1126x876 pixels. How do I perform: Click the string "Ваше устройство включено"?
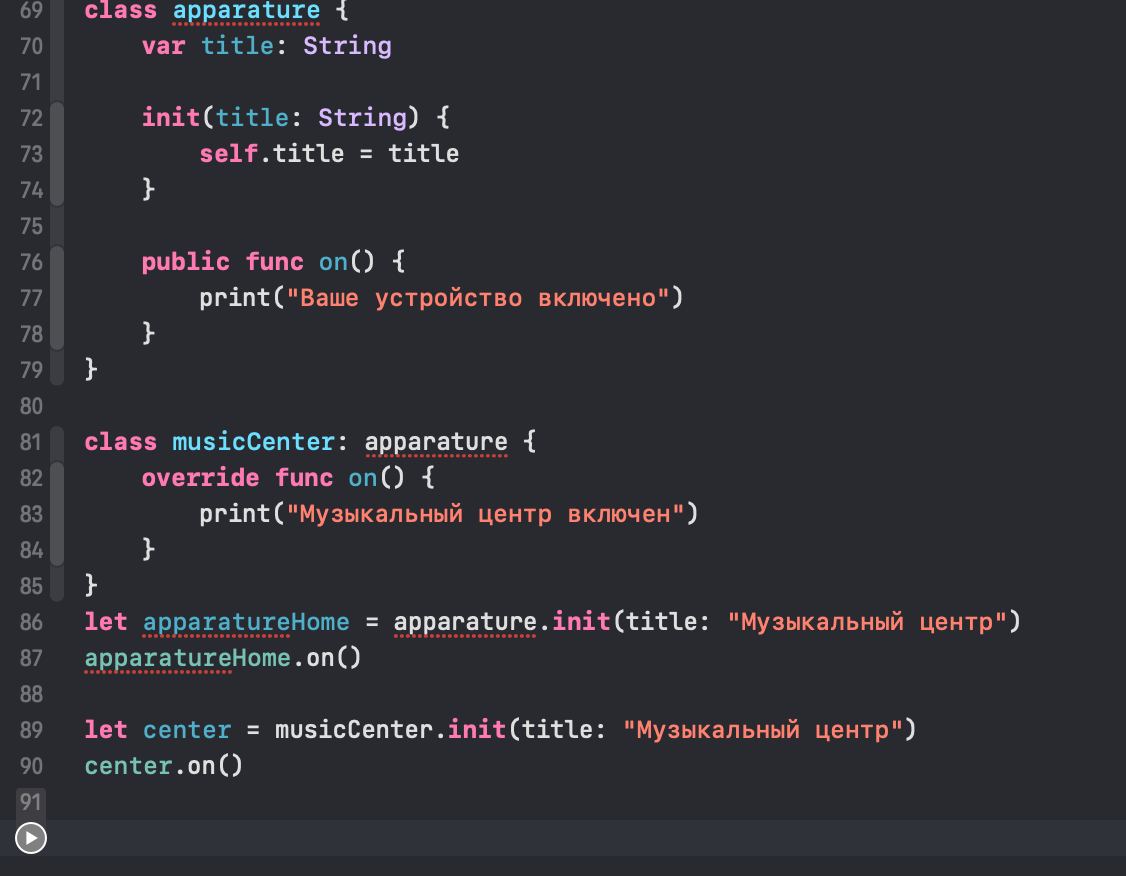coord(478,298)
